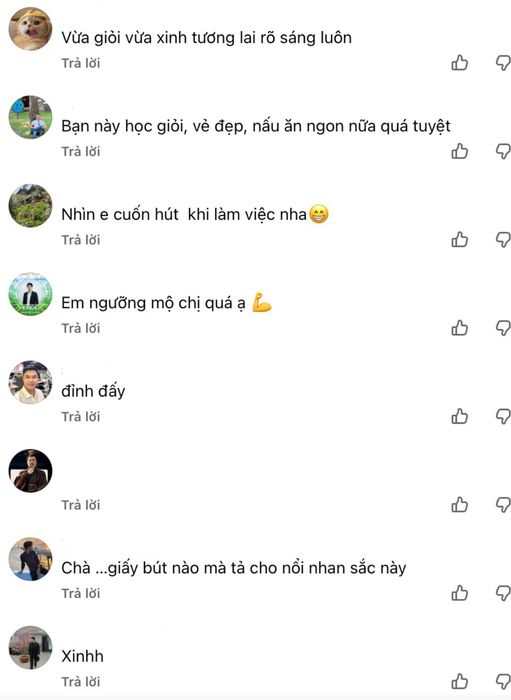This screenshot has height=700, width=511.
Task: Thumbs up "Nhìn e cuốn hút" comment
Action: point(459,240)
